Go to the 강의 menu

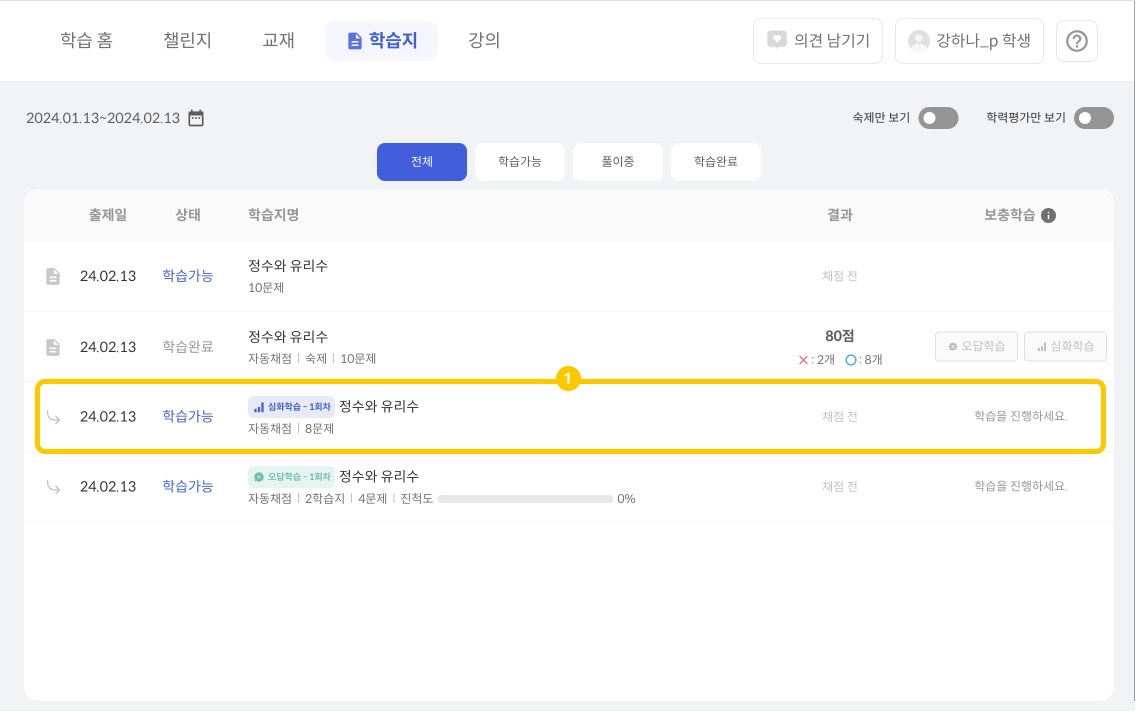tap(484, 41)
